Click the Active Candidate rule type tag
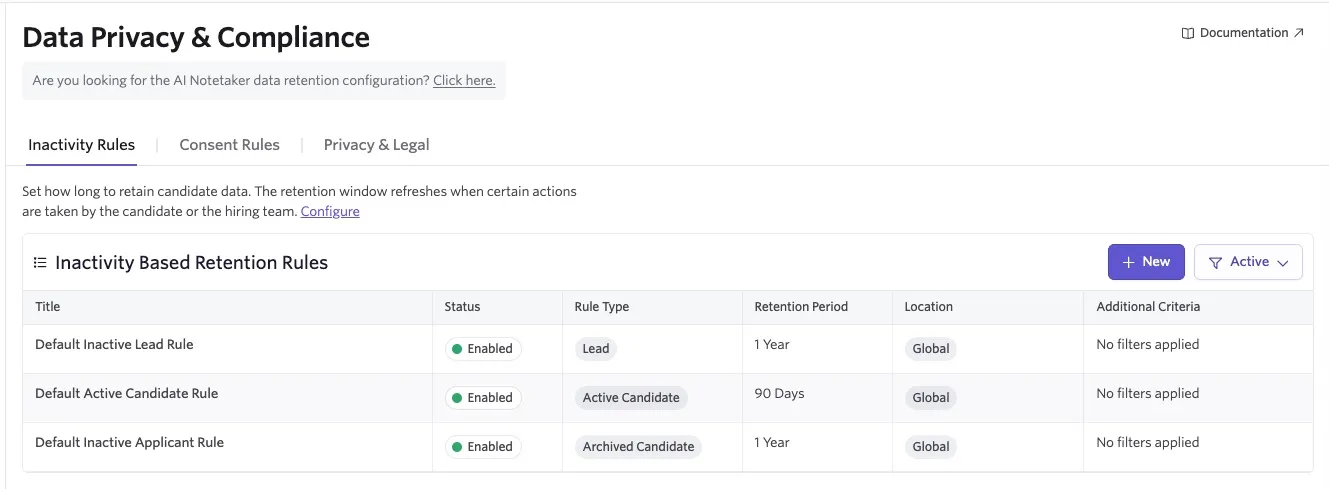 tap(631, 398)
